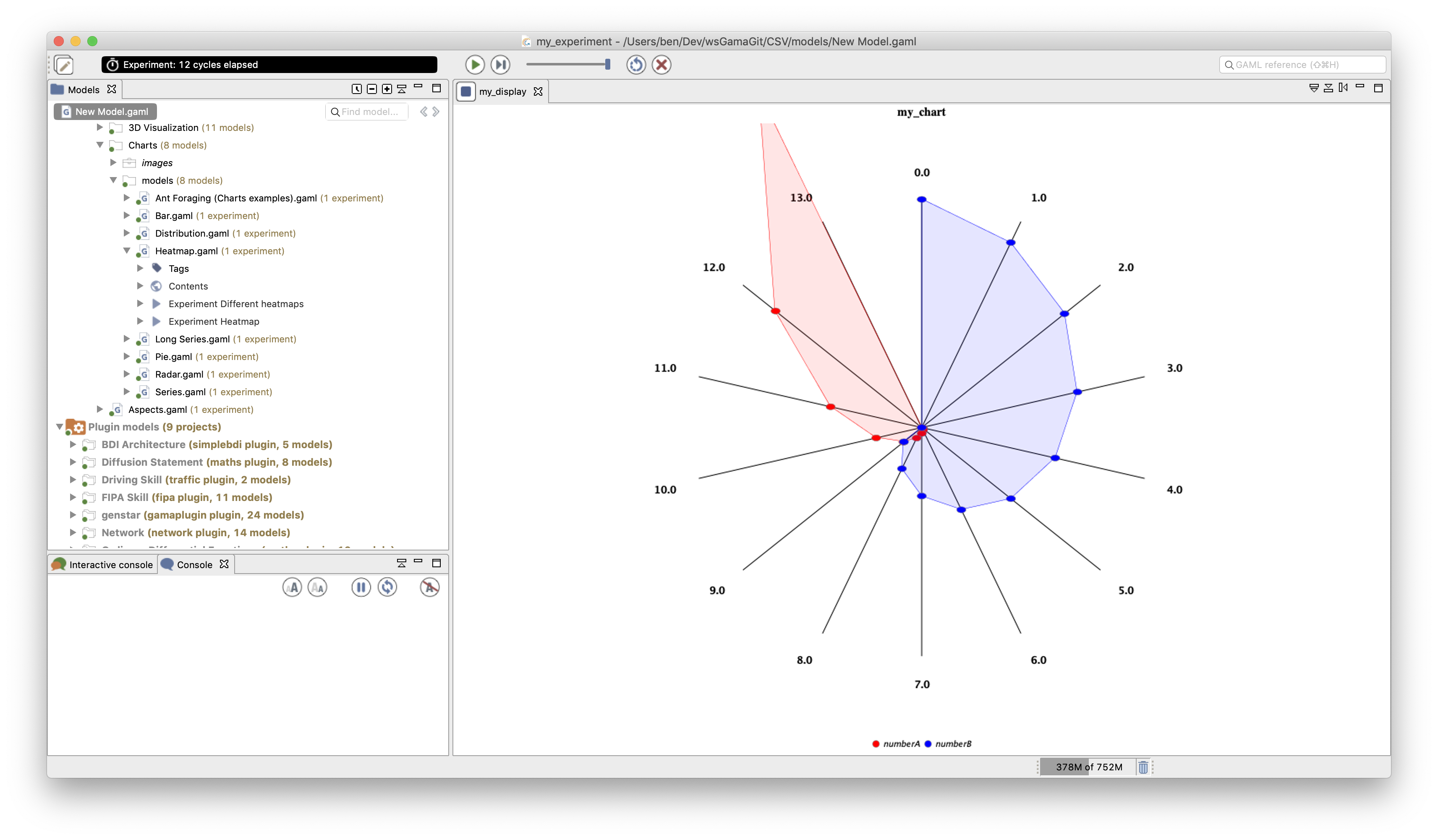This screenshot has height=840, width=1438.
Task: Collapse the Plugin models section
Action: [x=59, y=427]
